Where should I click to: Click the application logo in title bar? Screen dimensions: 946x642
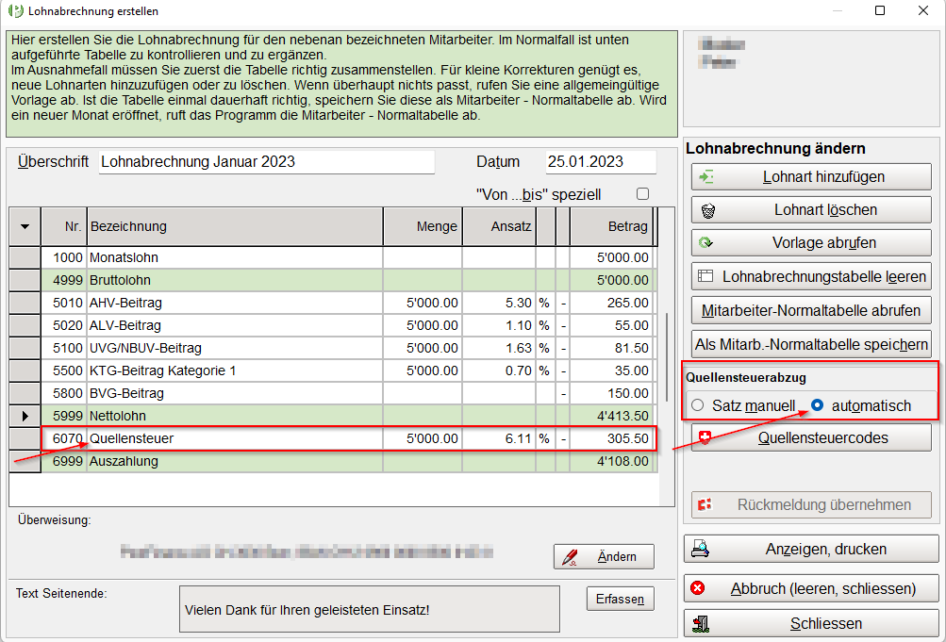14,11
